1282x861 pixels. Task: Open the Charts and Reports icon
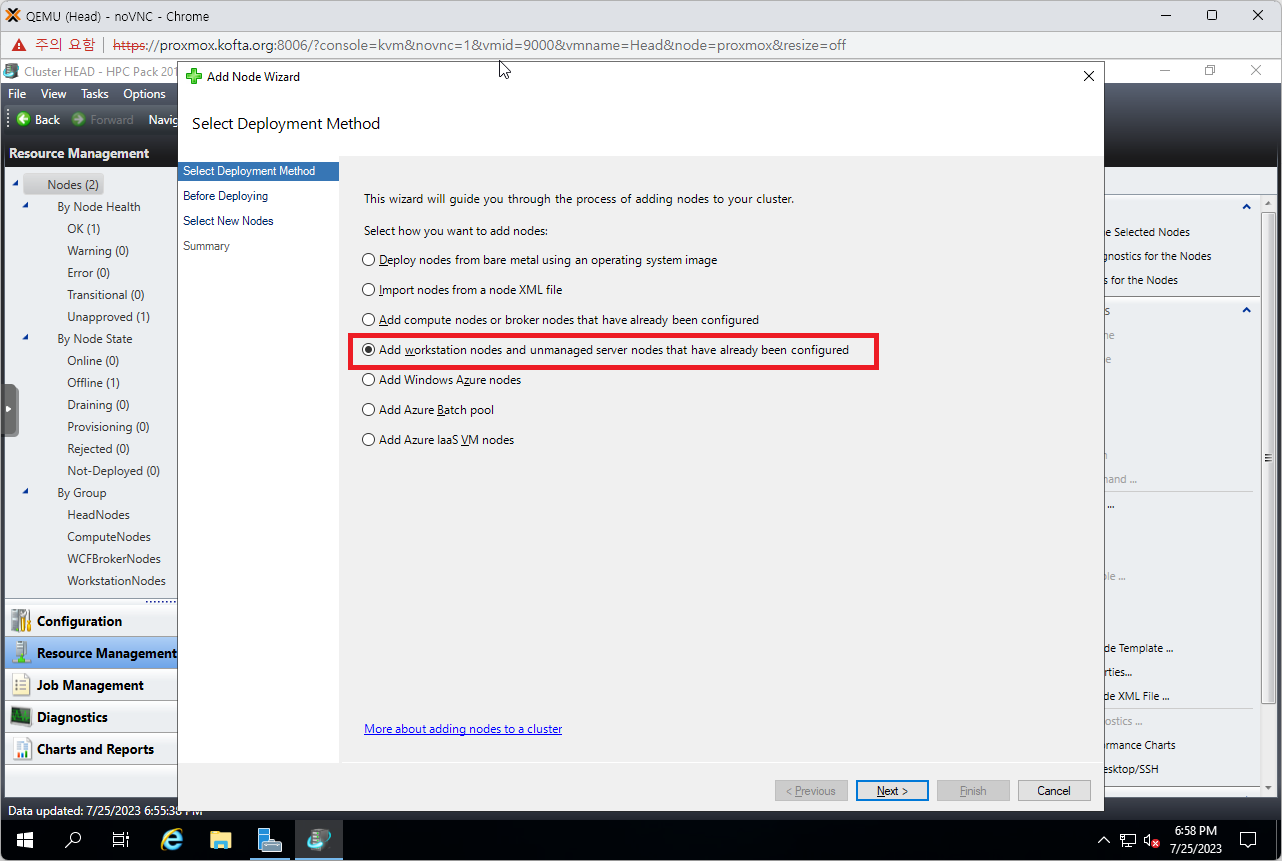tap(21, 749)
